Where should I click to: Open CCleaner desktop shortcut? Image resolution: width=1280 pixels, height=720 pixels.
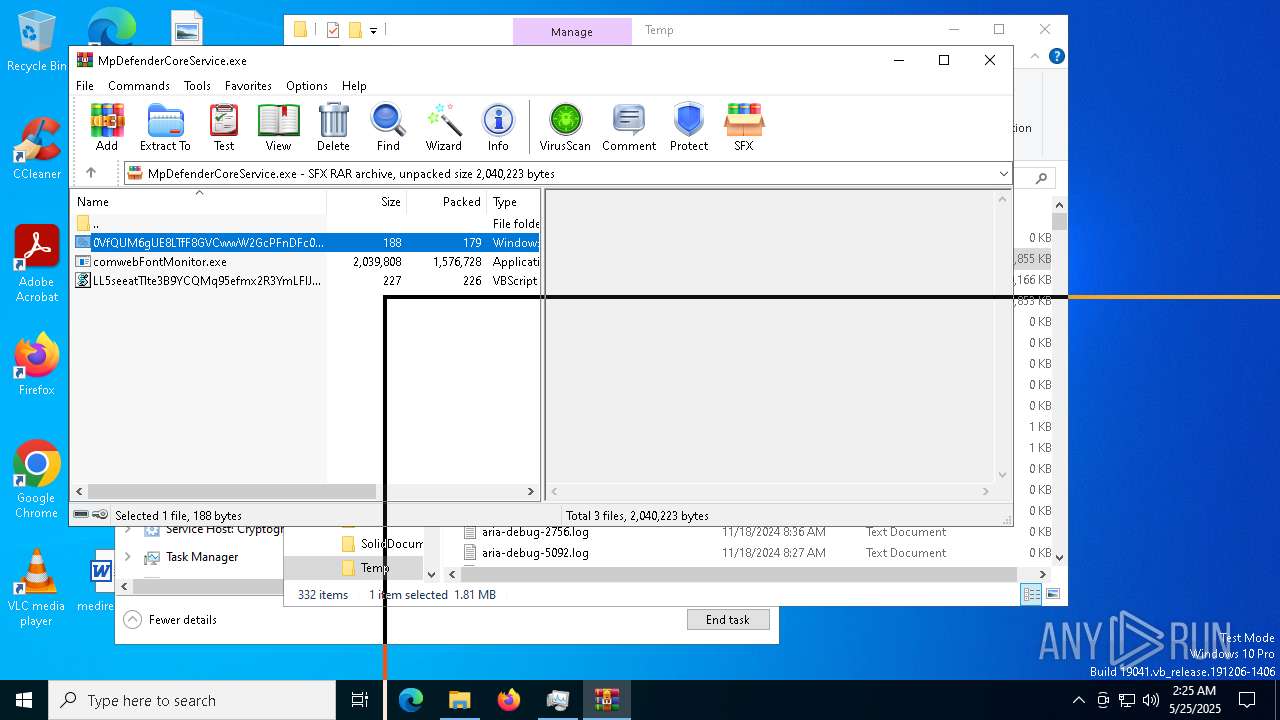pyautogui.click(x=37, y=148)
